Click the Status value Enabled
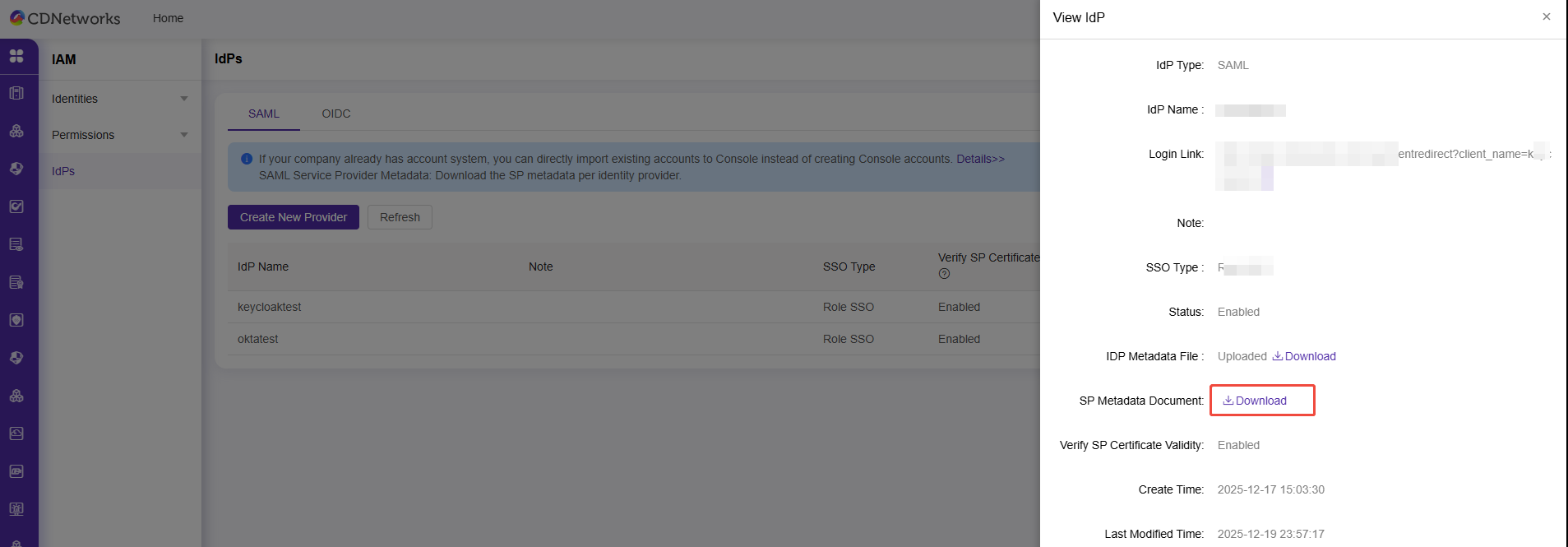This screenshot has height=547, width=1568. tap(1238, 312)
